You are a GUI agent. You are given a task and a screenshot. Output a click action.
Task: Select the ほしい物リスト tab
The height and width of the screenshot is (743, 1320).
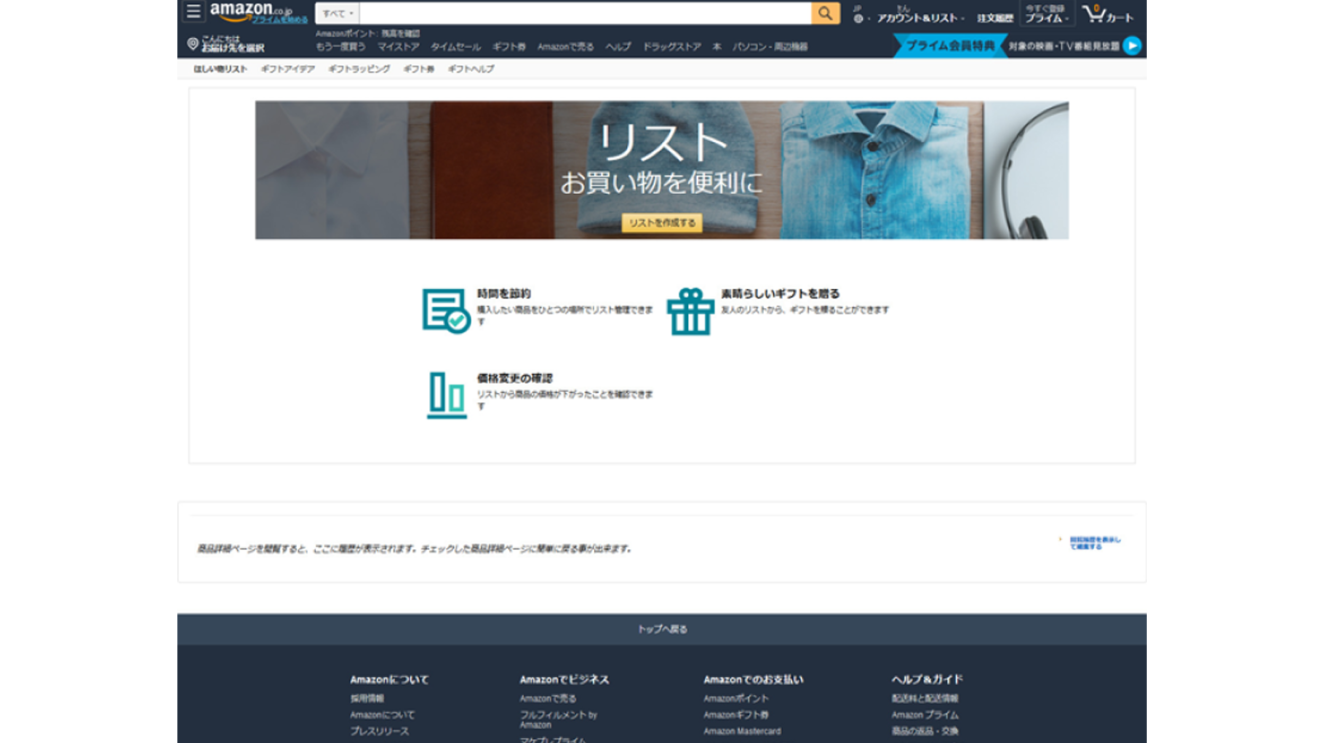tap(220, 69)
